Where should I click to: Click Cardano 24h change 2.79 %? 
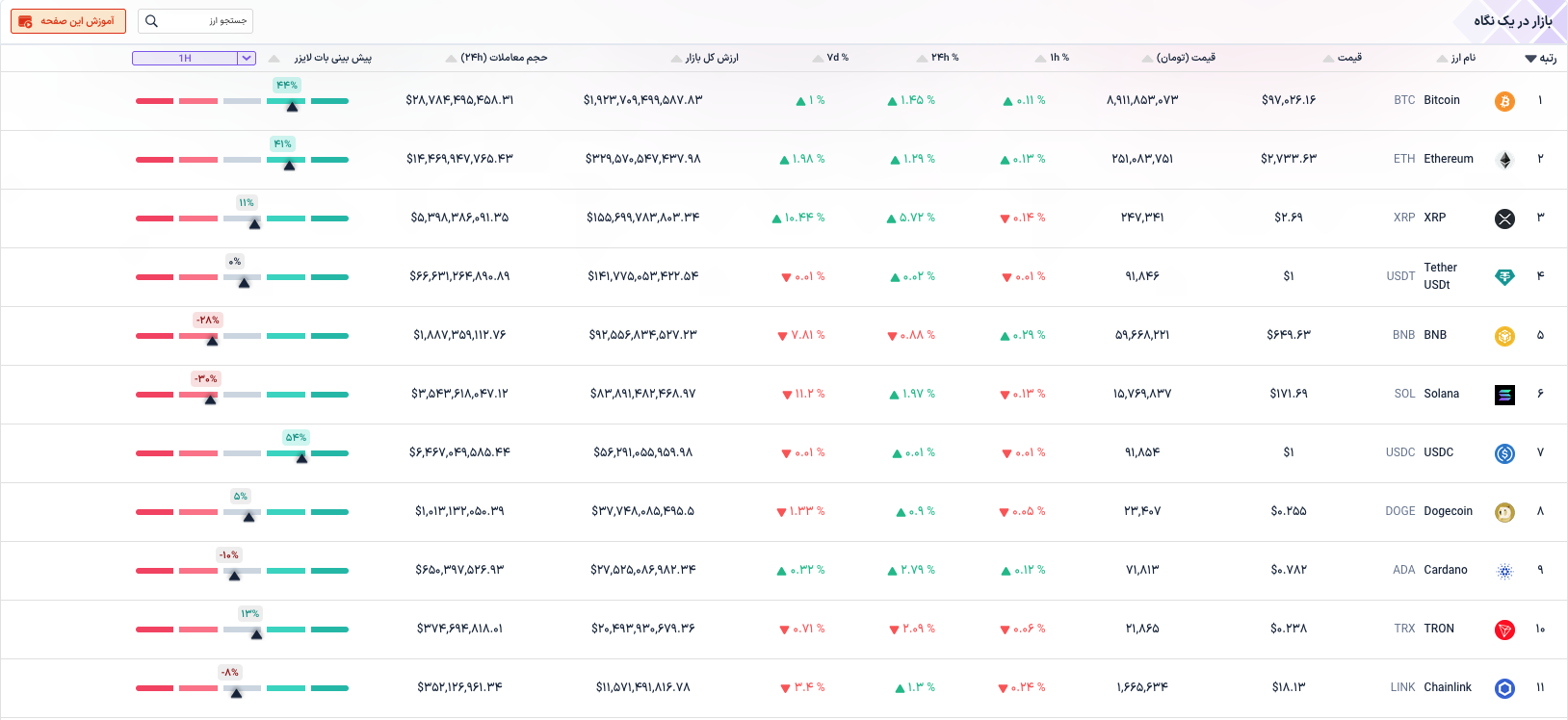click(x=911, y=570)
